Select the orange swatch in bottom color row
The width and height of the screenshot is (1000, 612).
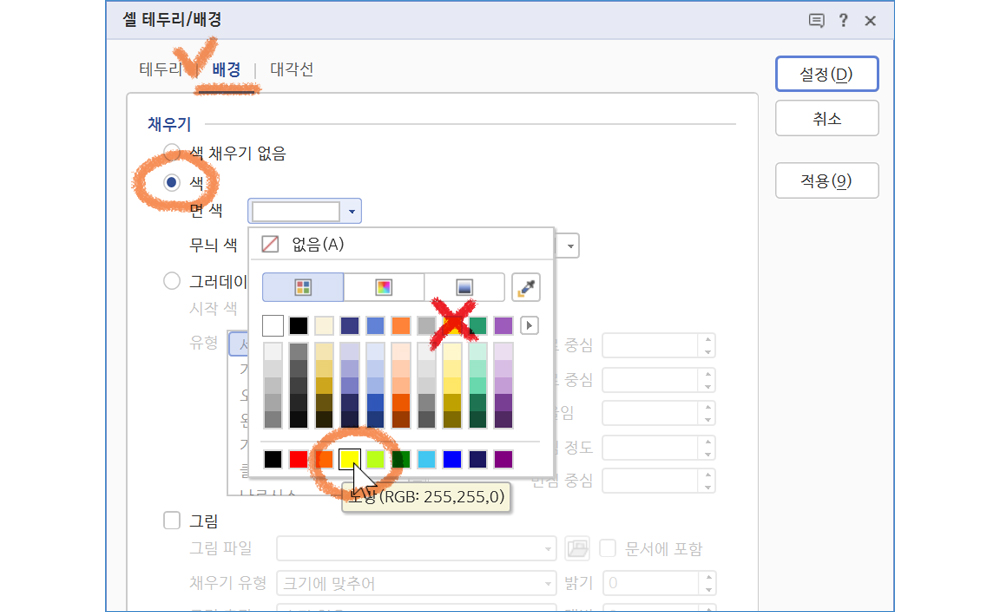[x=324, y=459]
